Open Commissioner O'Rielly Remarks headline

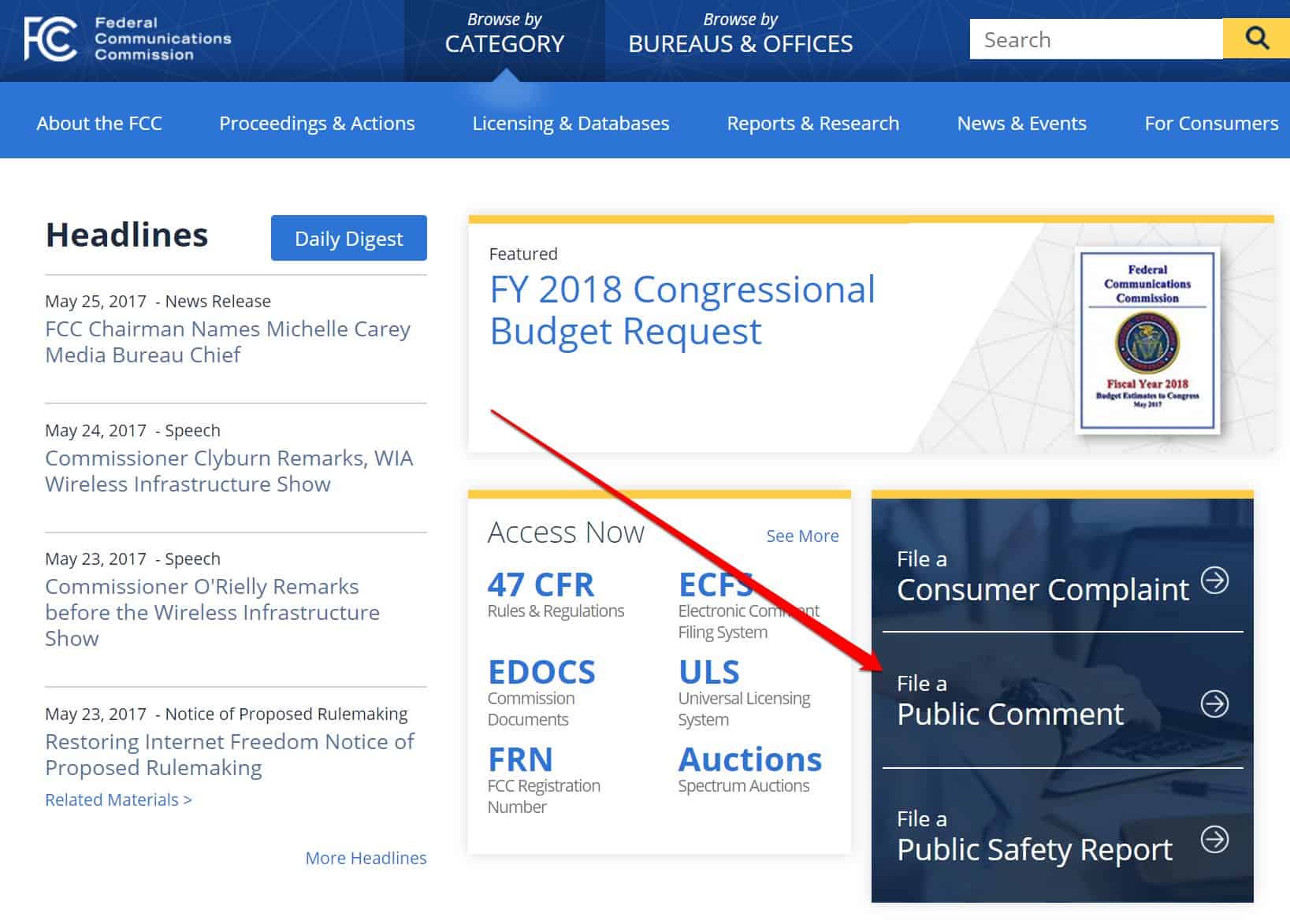pyautogui.click(x=212, y=612)
